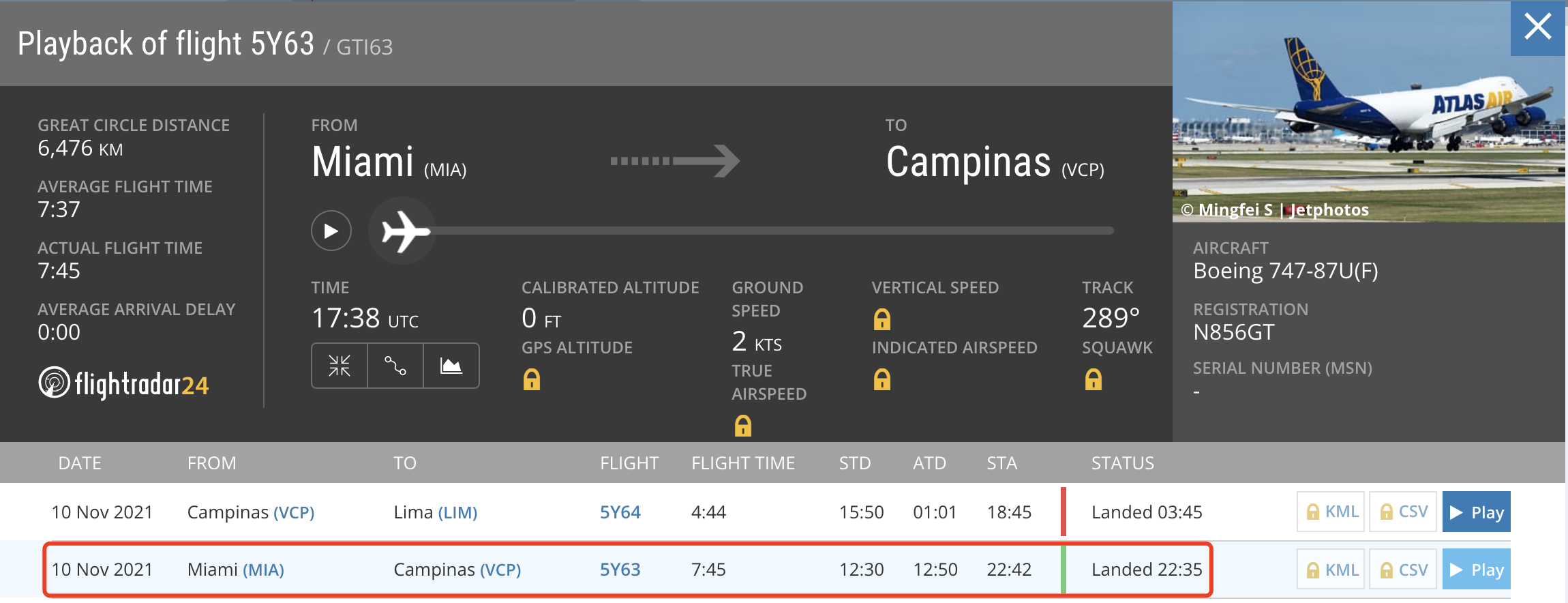
Task: Download KML for the 5Y64 flight
Action: (1331, 512)
